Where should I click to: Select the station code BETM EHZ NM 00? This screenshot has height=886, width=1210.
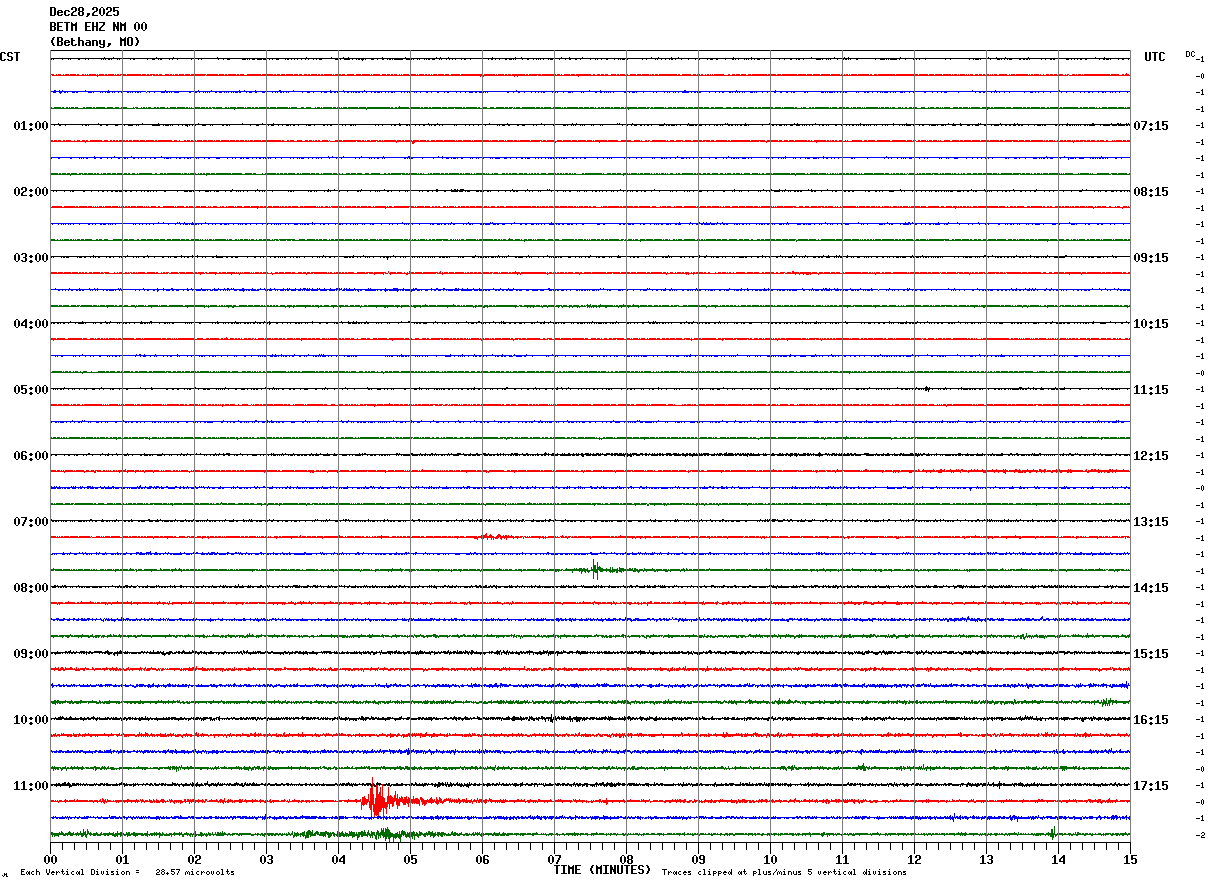point(98,27)
